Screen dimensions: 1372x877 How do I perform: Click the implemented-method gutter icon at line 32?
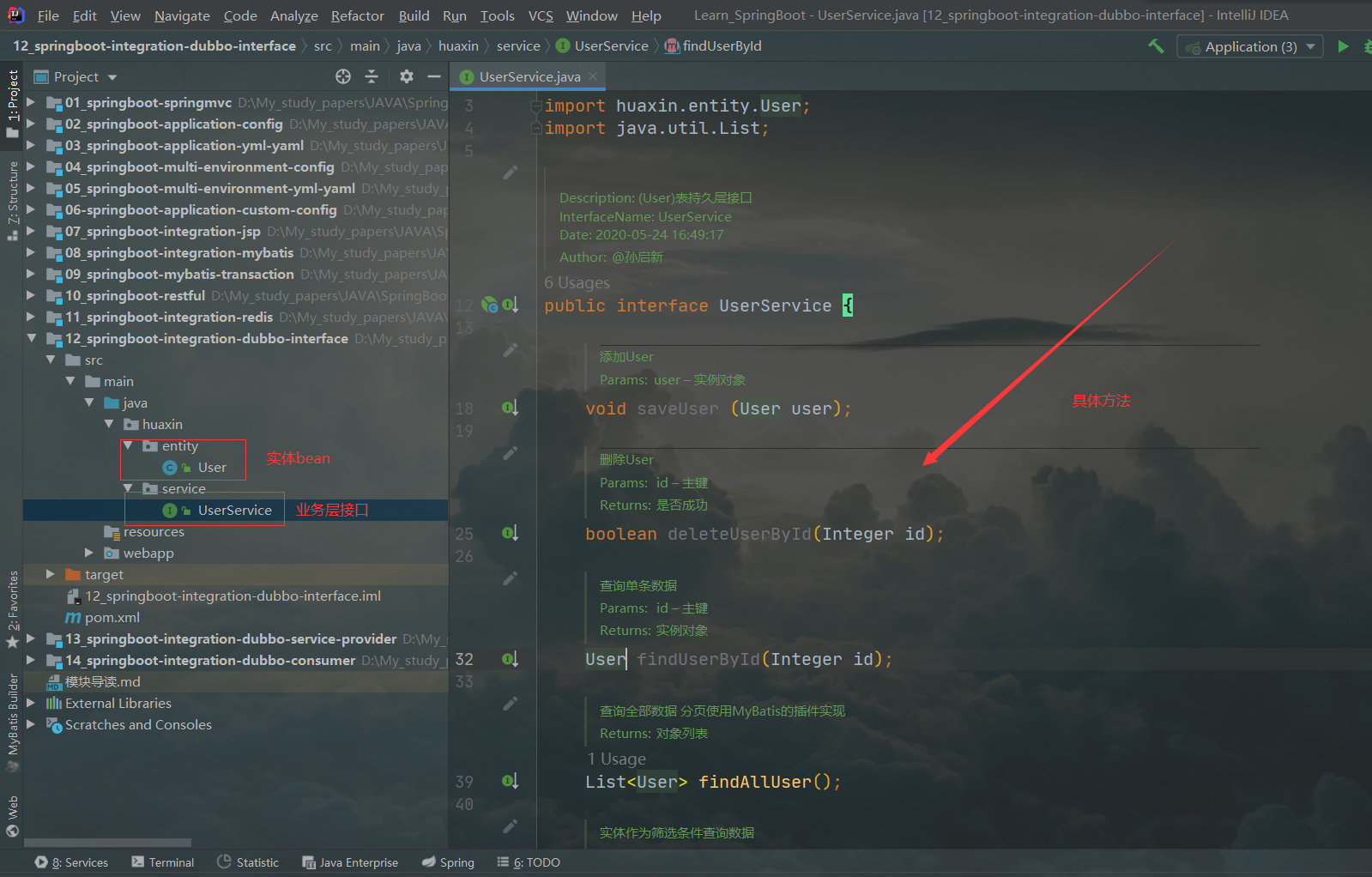pos(510,659)
